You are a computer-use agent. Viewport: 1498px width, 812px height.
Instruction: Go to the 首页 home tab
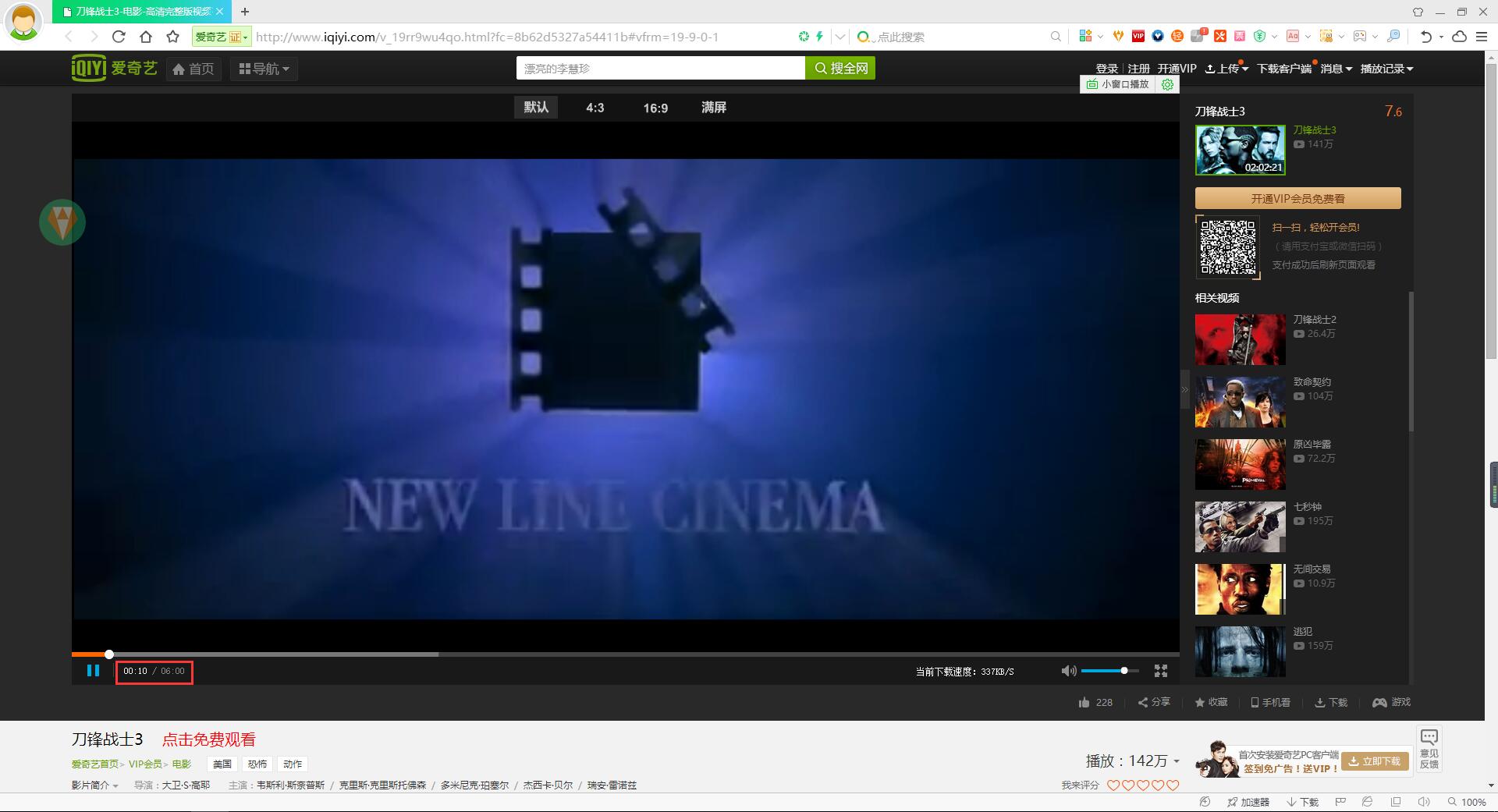pyautogui.click(x=193, y=69)
